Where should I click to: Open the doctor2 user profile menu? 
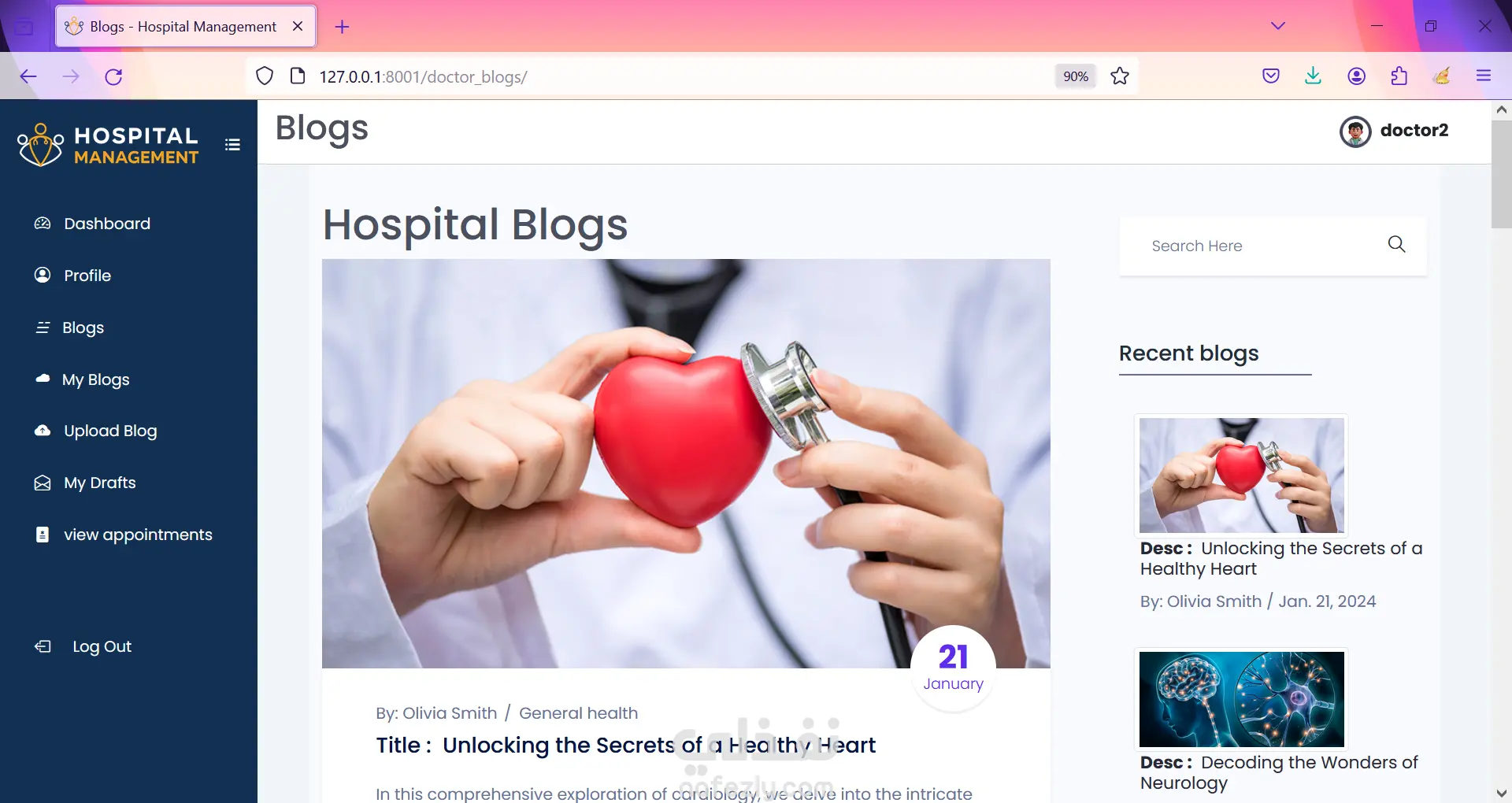[1394, 131]
